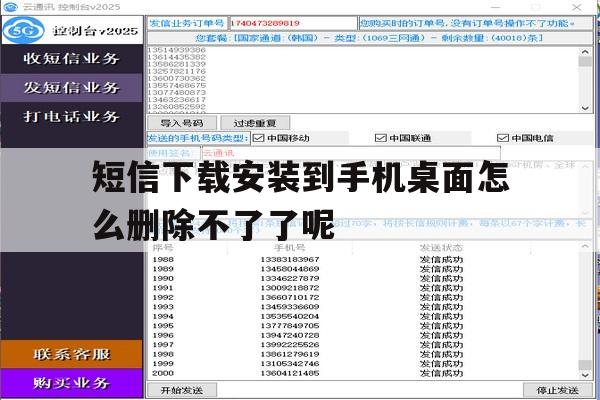Click the 联系客服 button
The height and width of the screenshot is (400, 600).
72,354
